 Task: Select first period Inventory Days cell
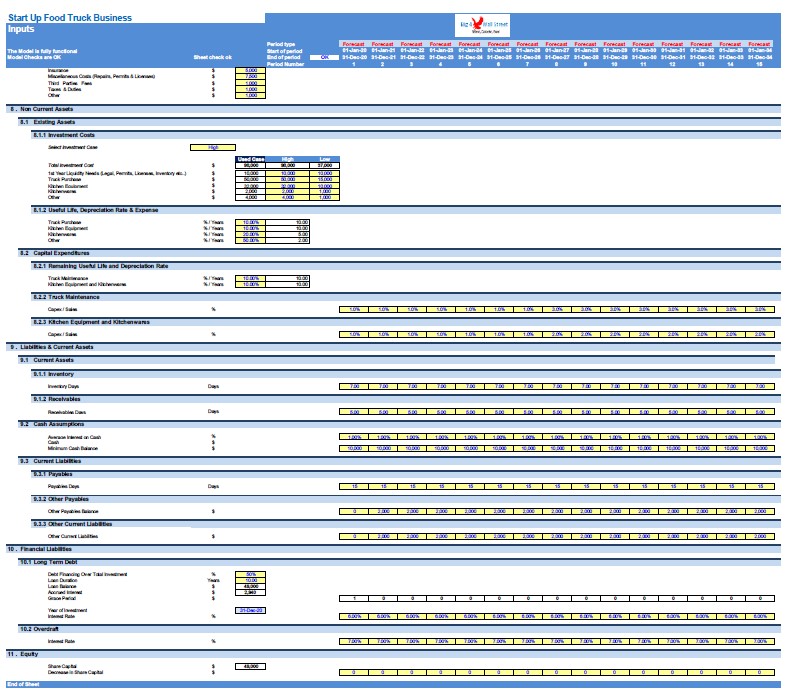tap(354, 386)
